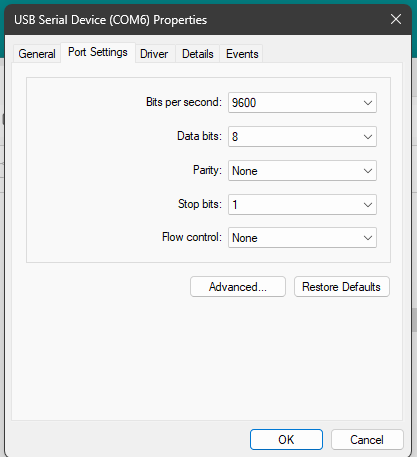Click the Stop bits label text
The width and height of the screenshot is (417, 457).
200,204
